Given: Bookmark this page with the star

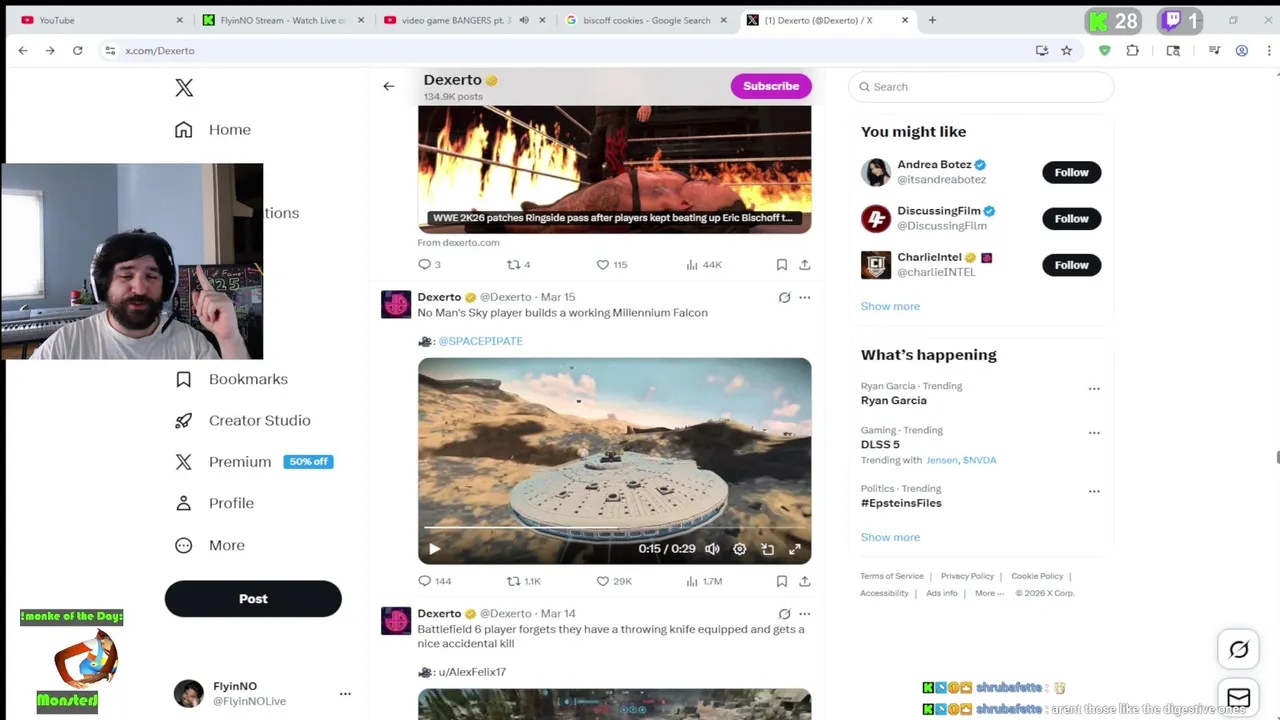Looking at the screenshot, I should [1067, 50].
